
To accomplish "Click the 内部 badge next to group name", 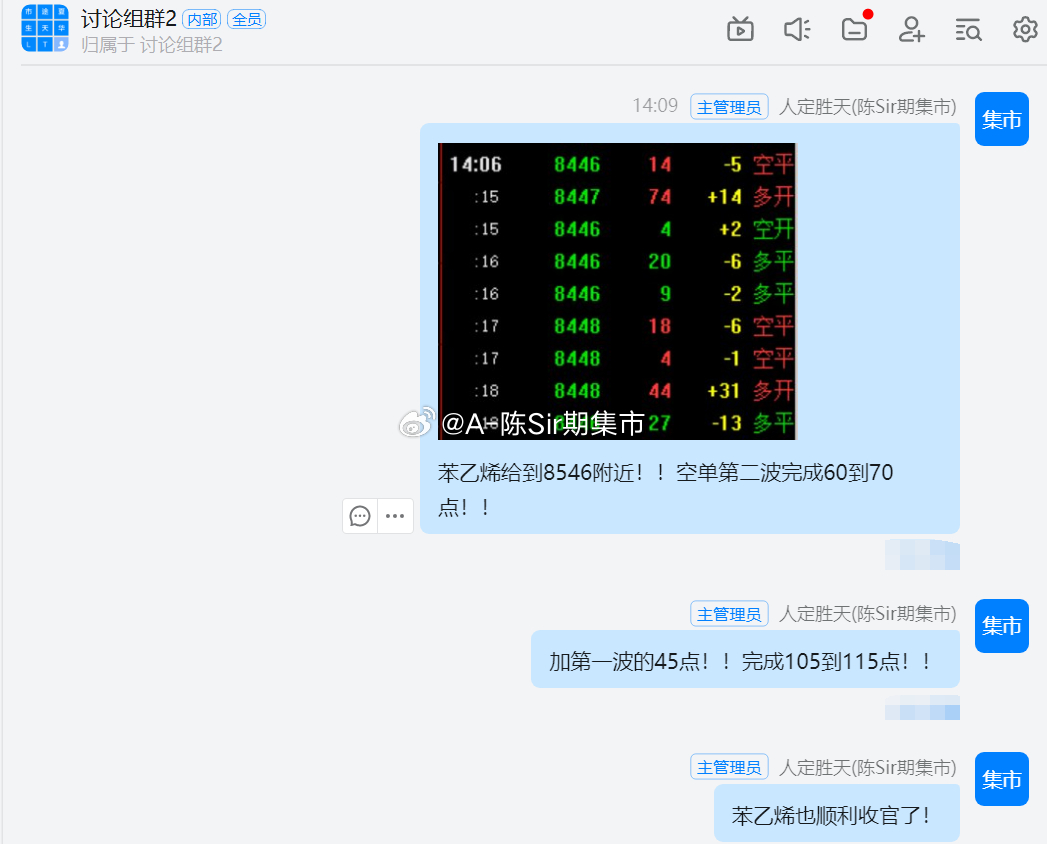I will point(202,18).
